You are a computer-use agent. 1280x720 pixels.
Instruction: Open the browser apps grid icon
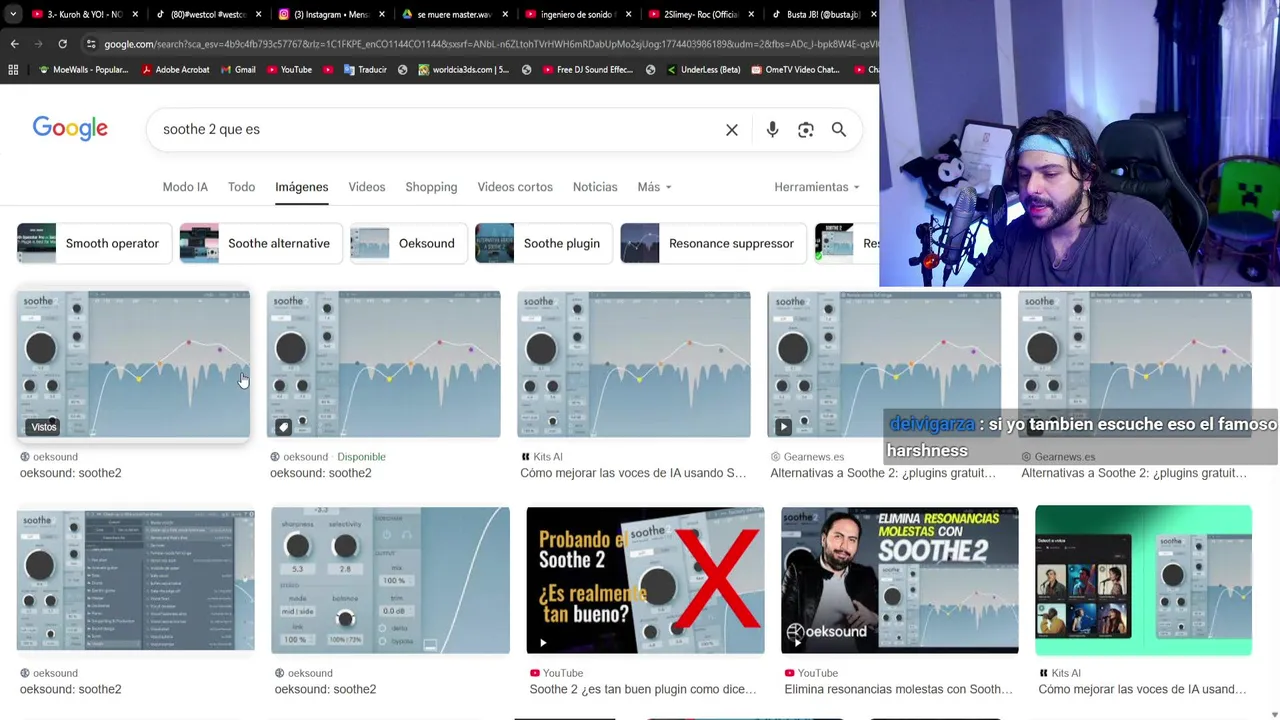point(13,70)
